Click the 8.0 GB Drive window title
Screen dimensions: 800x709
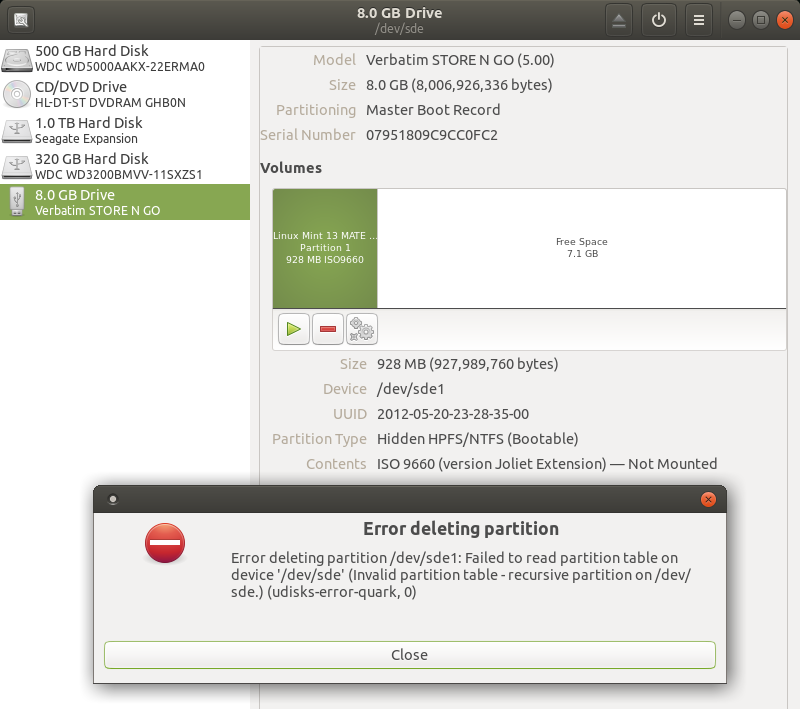click(x=399, y=13)
